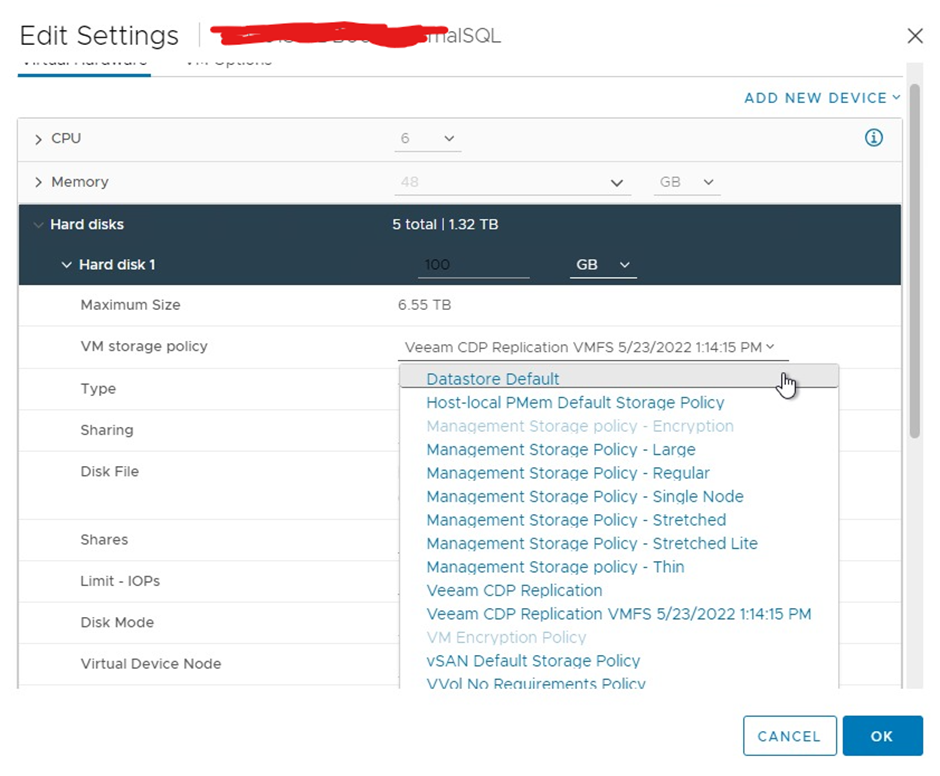This screenshot has height=776, width=940.
Task: Open the hard disk size unit dropdown
Action: [x=603, y=265]
